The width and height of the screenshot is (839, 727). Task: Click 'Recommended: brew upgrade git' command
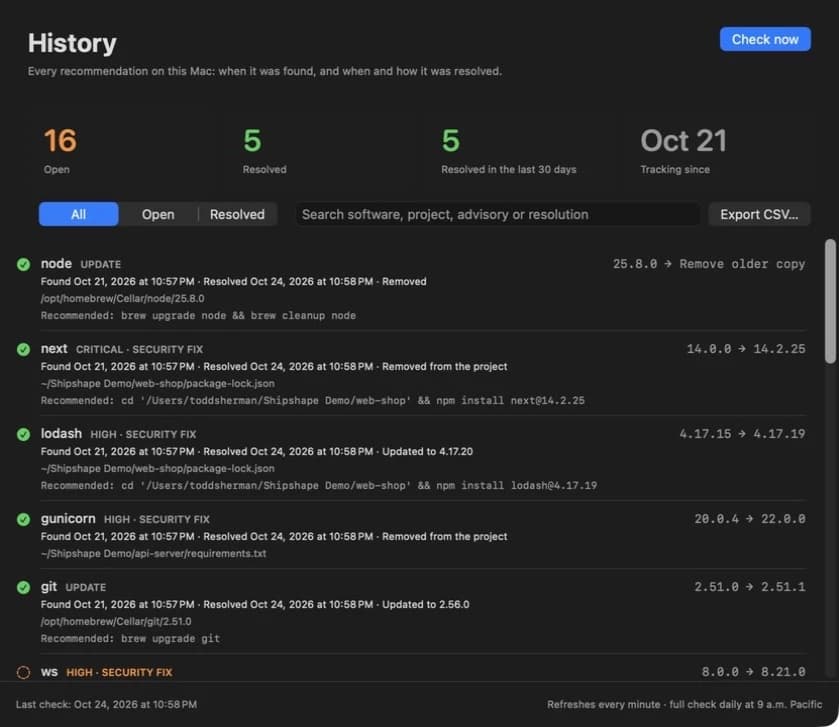130,639
